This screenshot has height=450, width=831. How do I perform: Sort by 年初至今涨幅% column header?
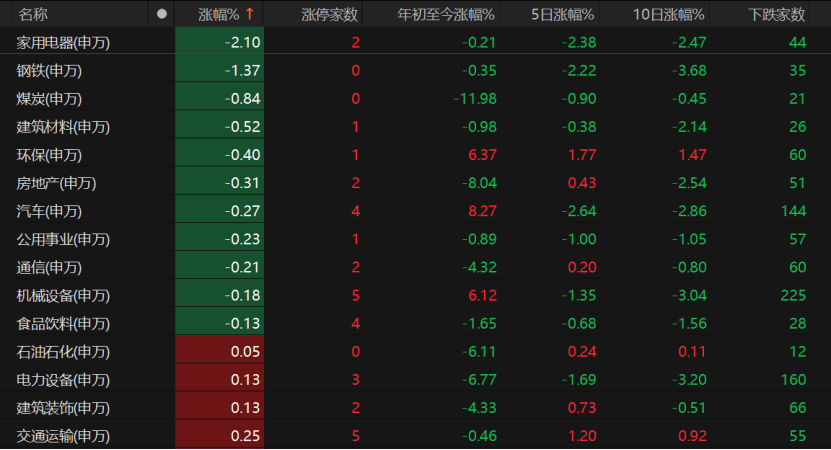[446, 14]
